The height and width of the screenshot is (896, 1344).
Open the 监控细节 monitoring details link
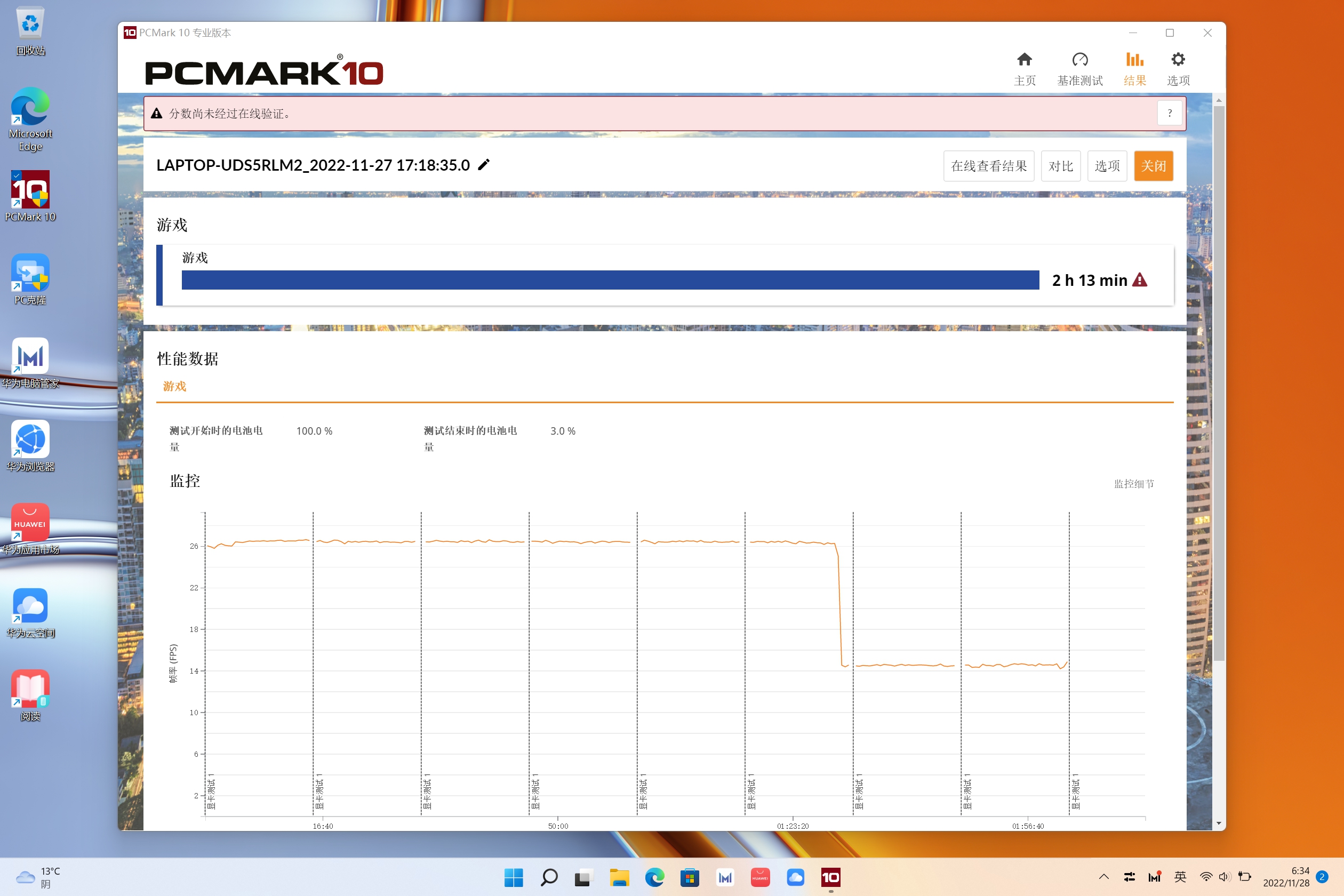(1134, 483)
